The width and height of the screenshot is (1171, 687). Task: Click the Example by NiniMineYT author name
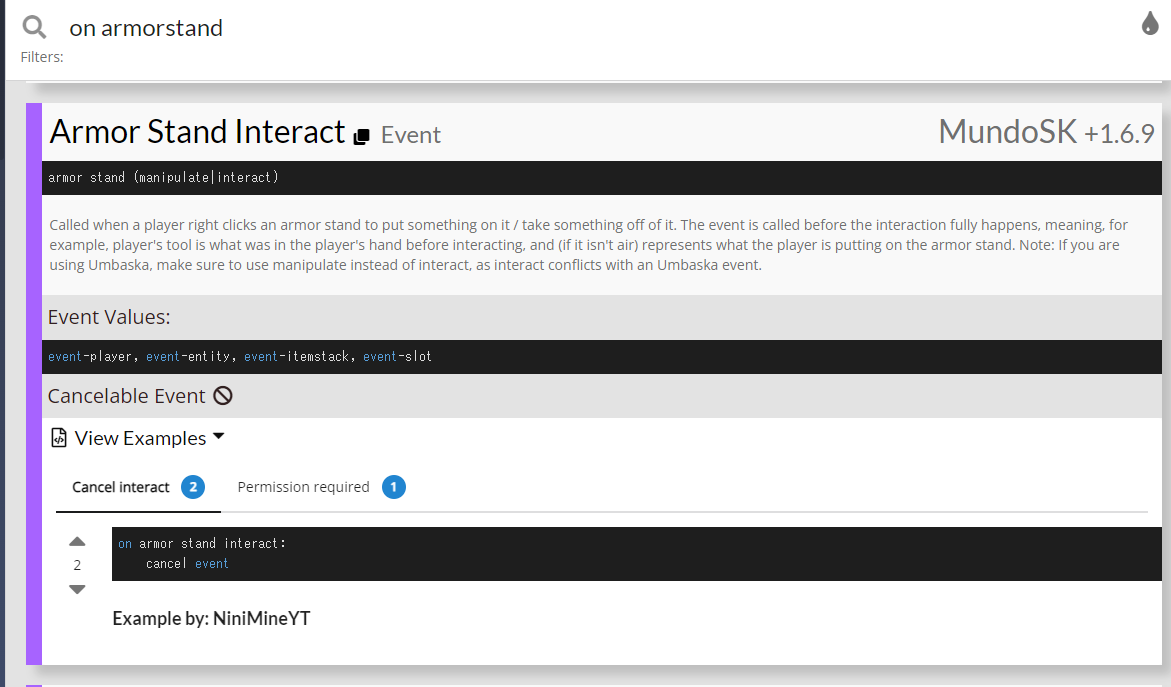[x=261, y=618]
